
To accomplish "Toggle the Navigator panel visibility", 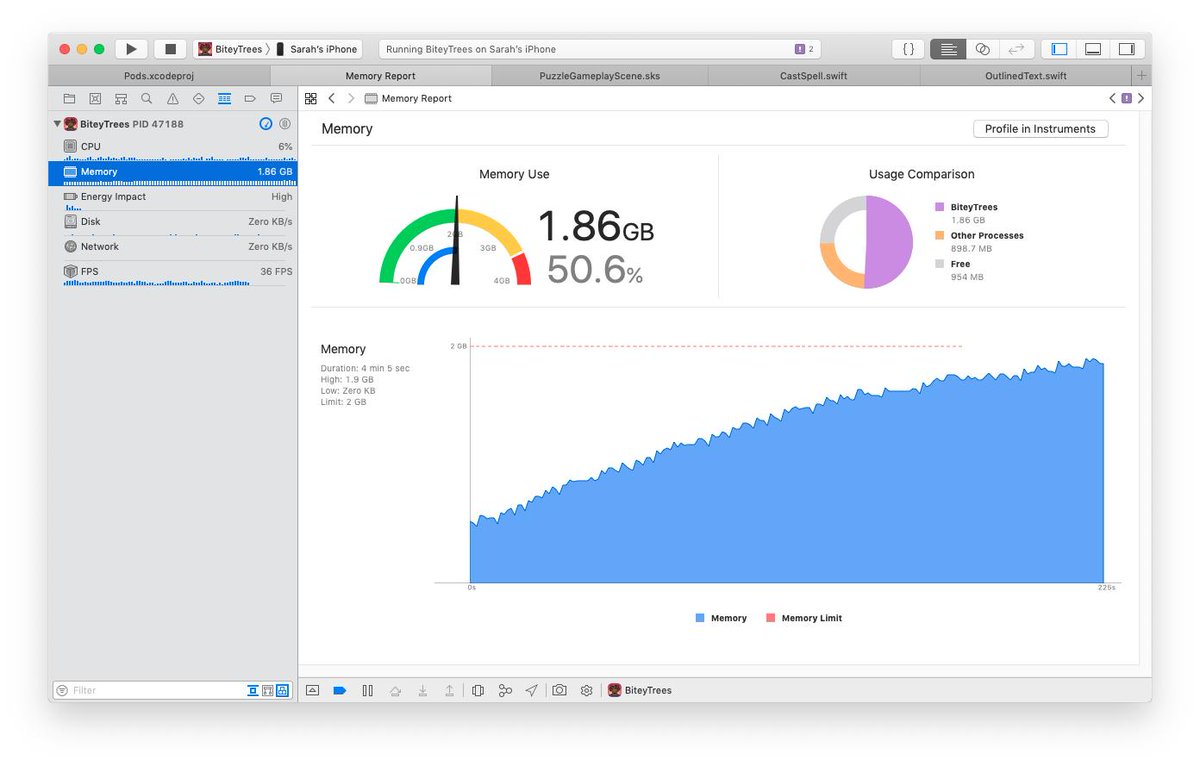I will pos(1059,49).
